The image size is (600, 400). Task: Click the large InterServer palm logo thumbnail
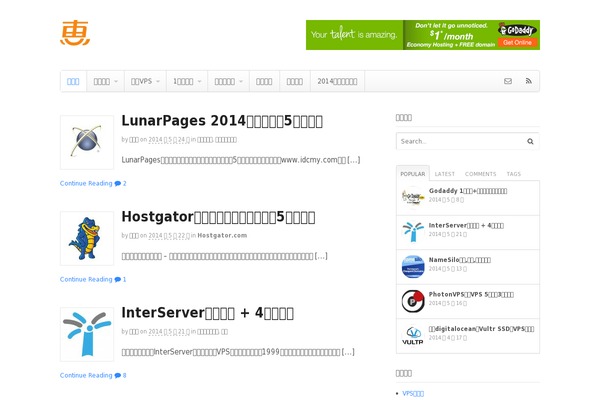[87, 335]
